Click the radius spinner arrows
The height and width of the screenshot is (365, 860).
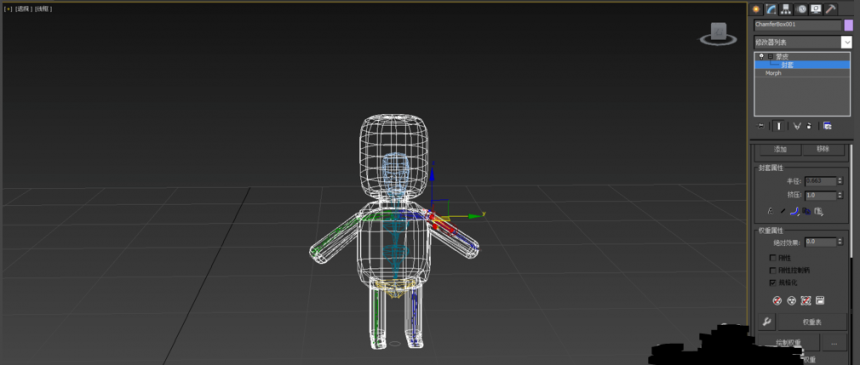pos(840,181)
